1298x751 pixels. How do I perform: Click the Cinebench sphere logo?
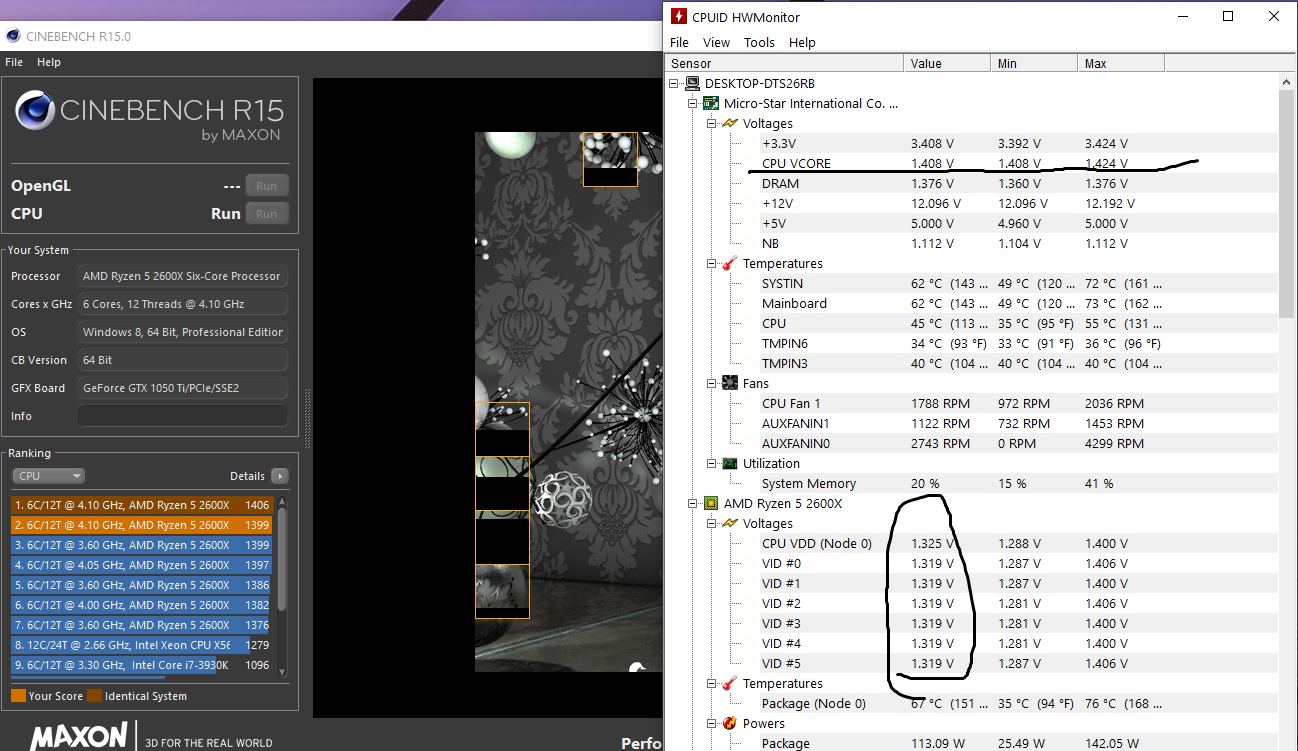(x=35, y=110)
